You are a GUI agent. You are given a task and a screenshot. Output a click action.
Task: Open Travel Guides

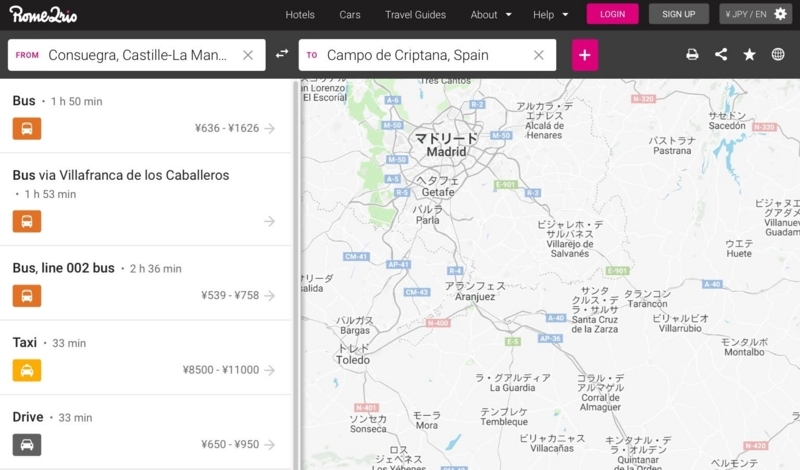click(x=415, y=15)
